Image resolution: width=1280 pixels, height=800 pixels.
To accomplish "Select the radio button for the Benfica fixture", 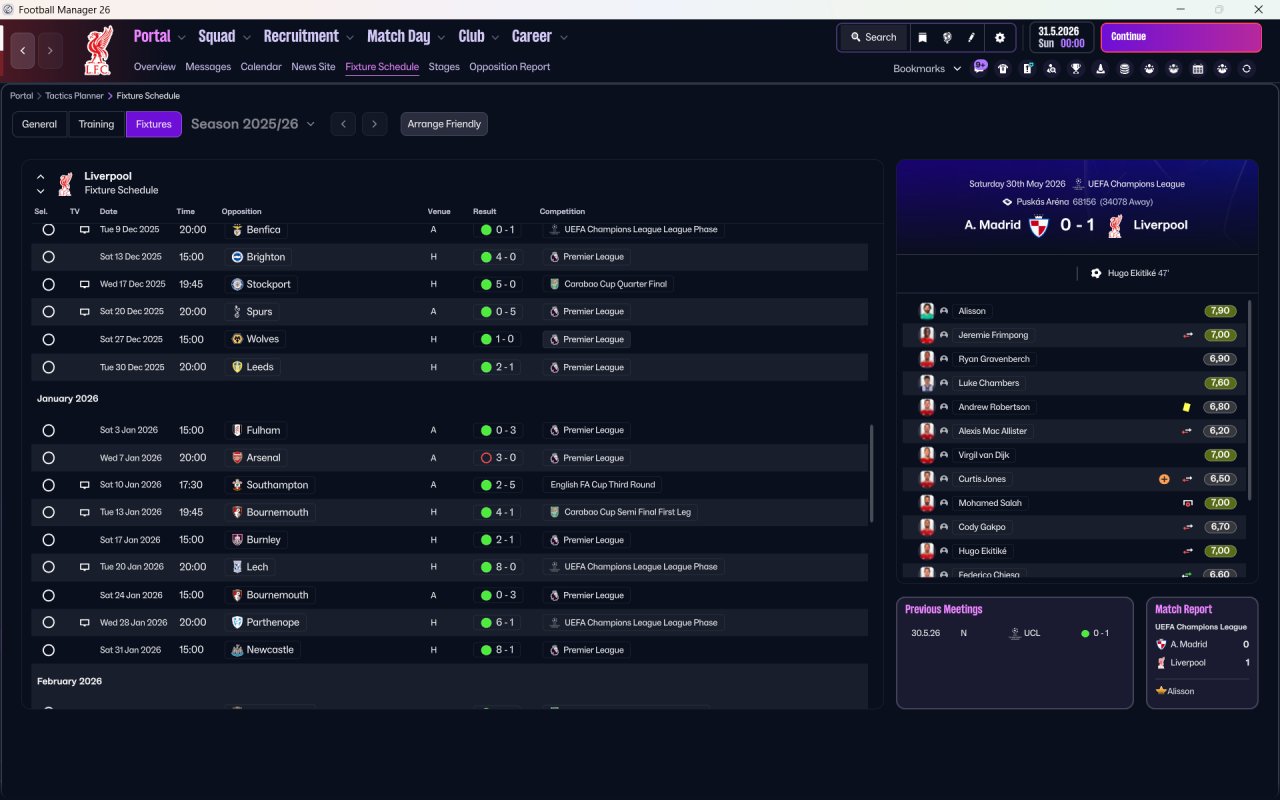I will tap(48, 230).
